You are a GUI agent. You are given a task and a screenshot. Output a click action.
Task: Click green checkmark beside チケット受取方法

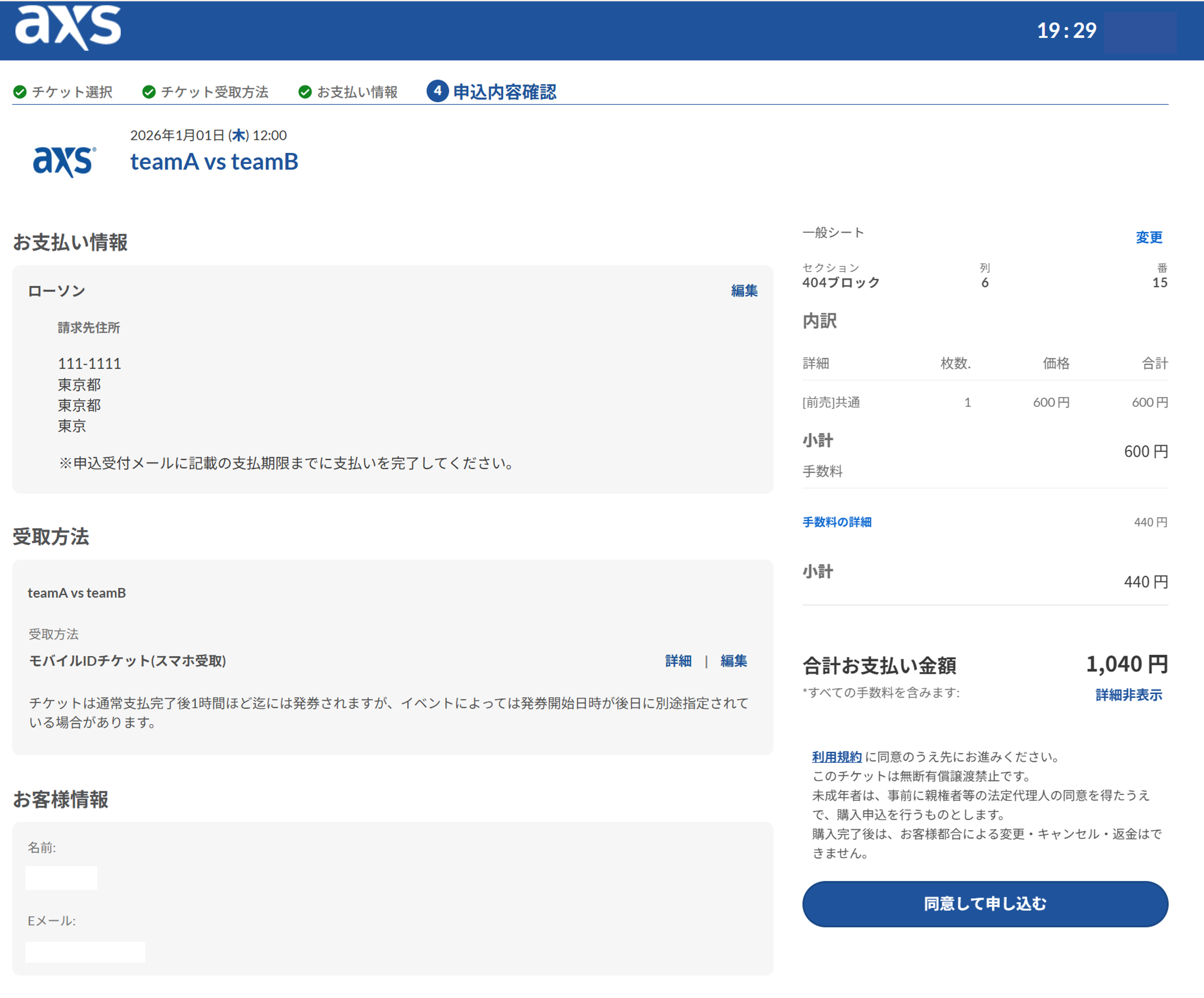(149, 92)
